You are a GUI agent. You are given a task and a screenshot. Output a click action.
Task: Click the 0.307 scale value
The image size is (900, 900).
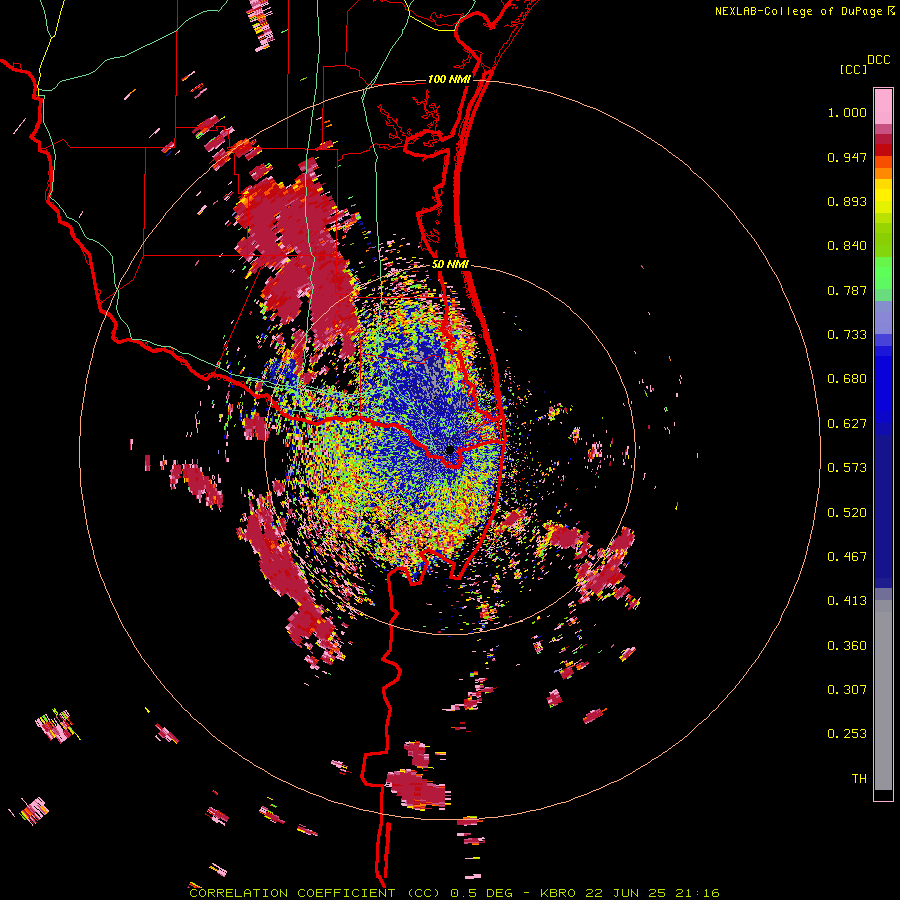847,690
